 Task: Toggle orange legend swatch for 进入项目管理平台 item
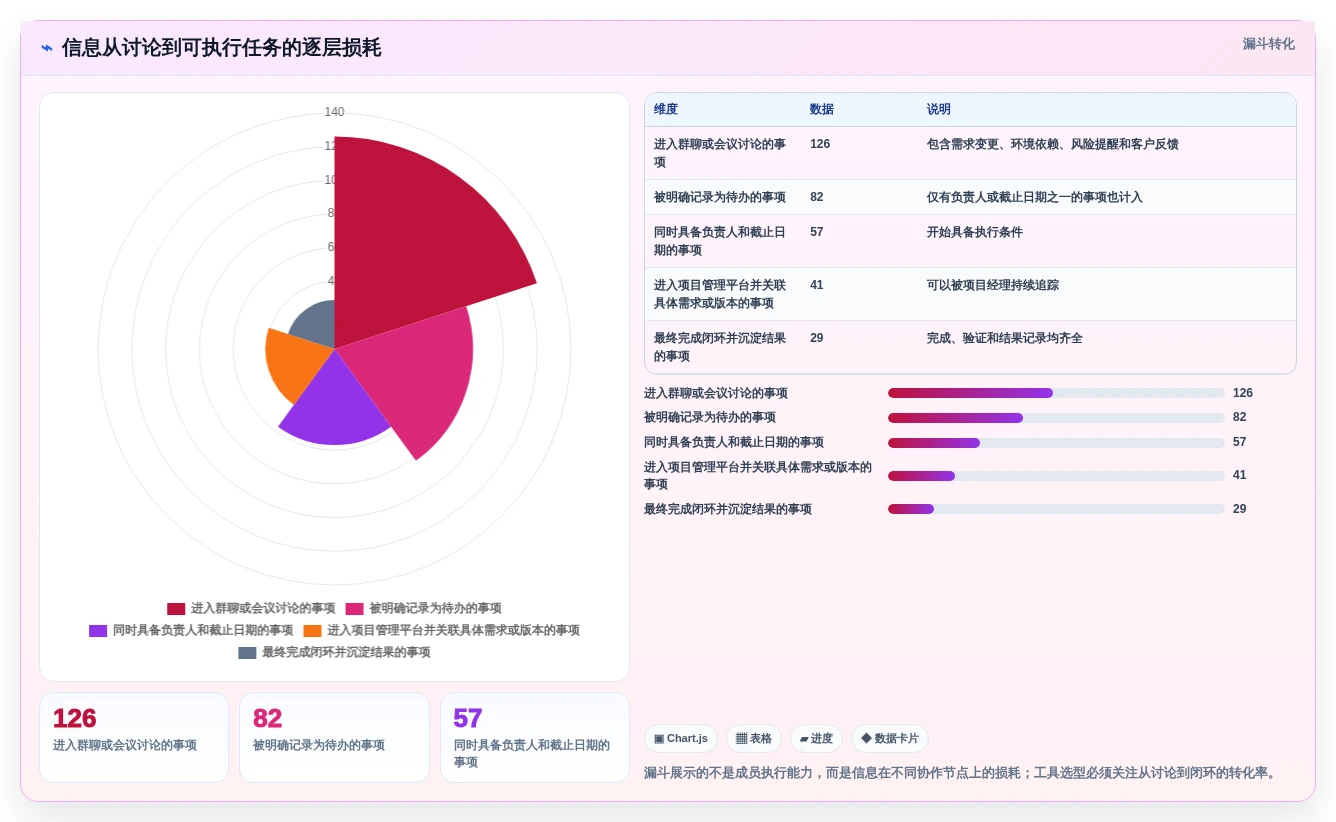coord(312,630)
